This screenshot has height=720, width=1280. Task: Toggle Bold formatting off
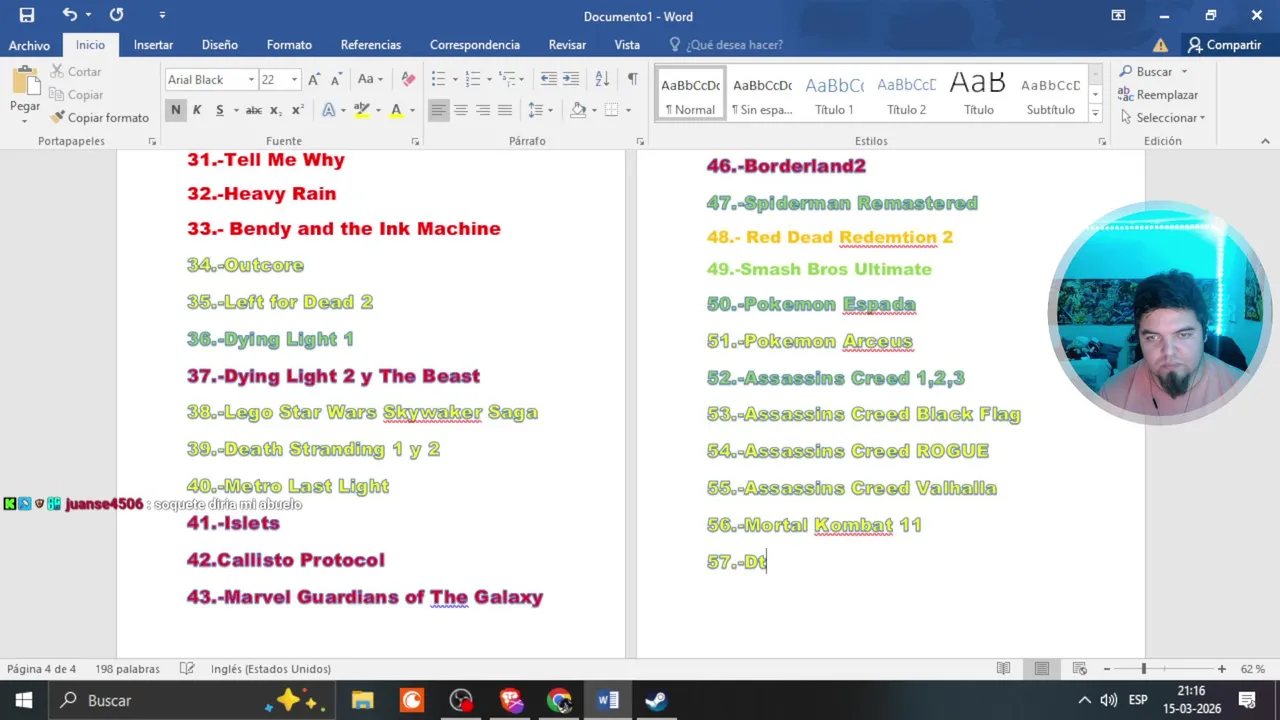click(176, 110)
